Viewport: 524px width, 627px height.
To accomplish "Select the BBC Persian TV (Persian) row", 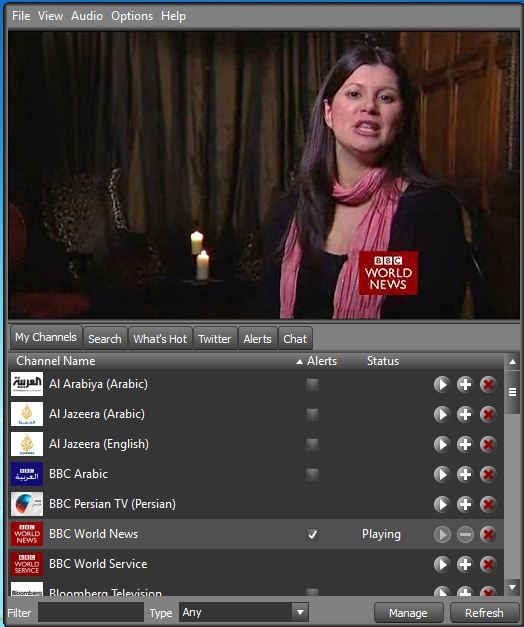I will [256, 504].
